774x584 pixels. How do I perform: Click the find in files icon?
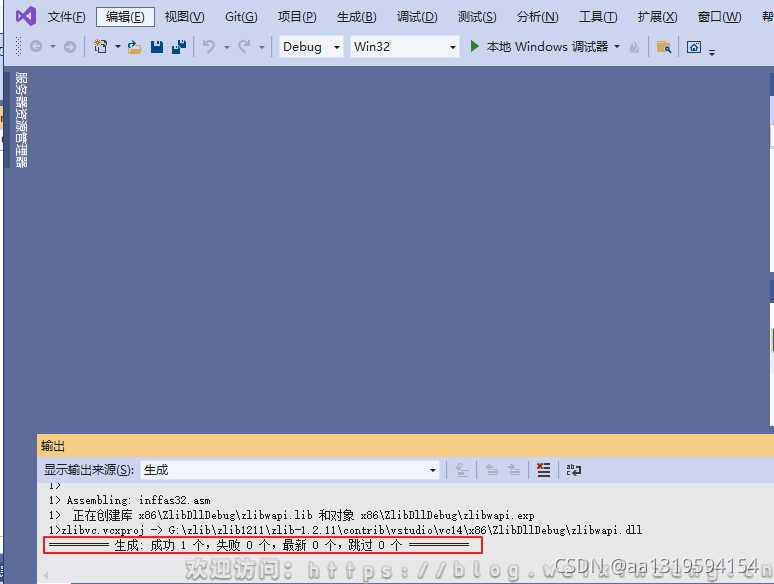[663, 47]
